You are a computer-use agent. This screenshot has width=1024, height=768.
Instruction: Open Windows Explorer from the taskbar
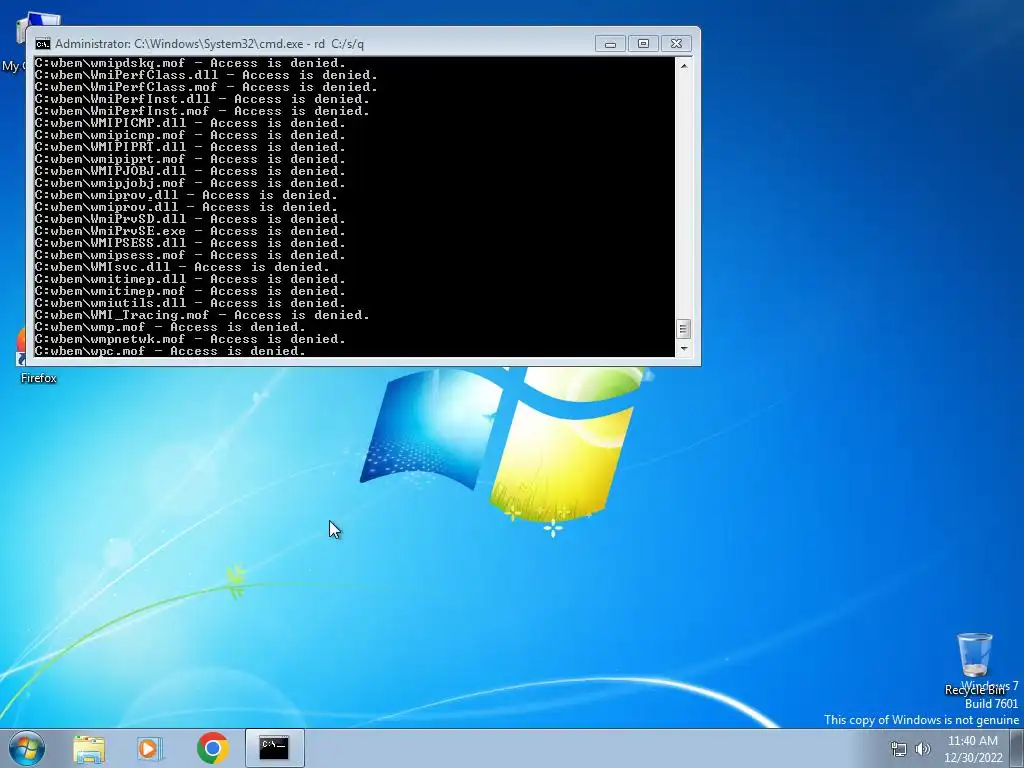(x=89, y=748)
